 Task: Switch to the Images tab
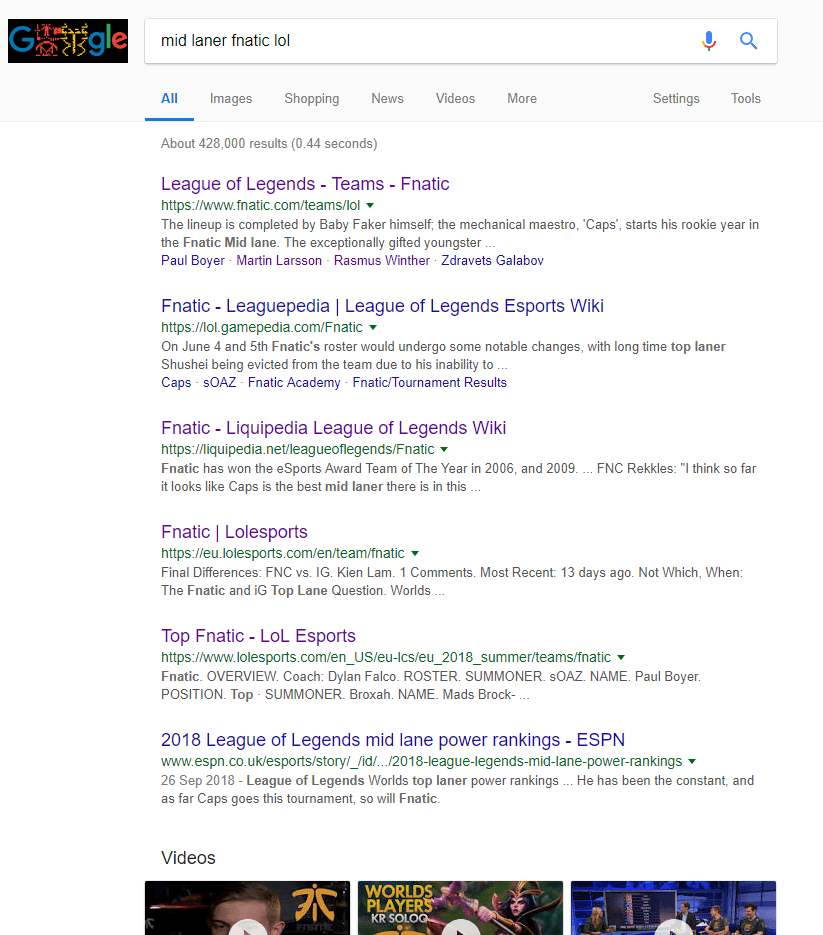point(231,98)
